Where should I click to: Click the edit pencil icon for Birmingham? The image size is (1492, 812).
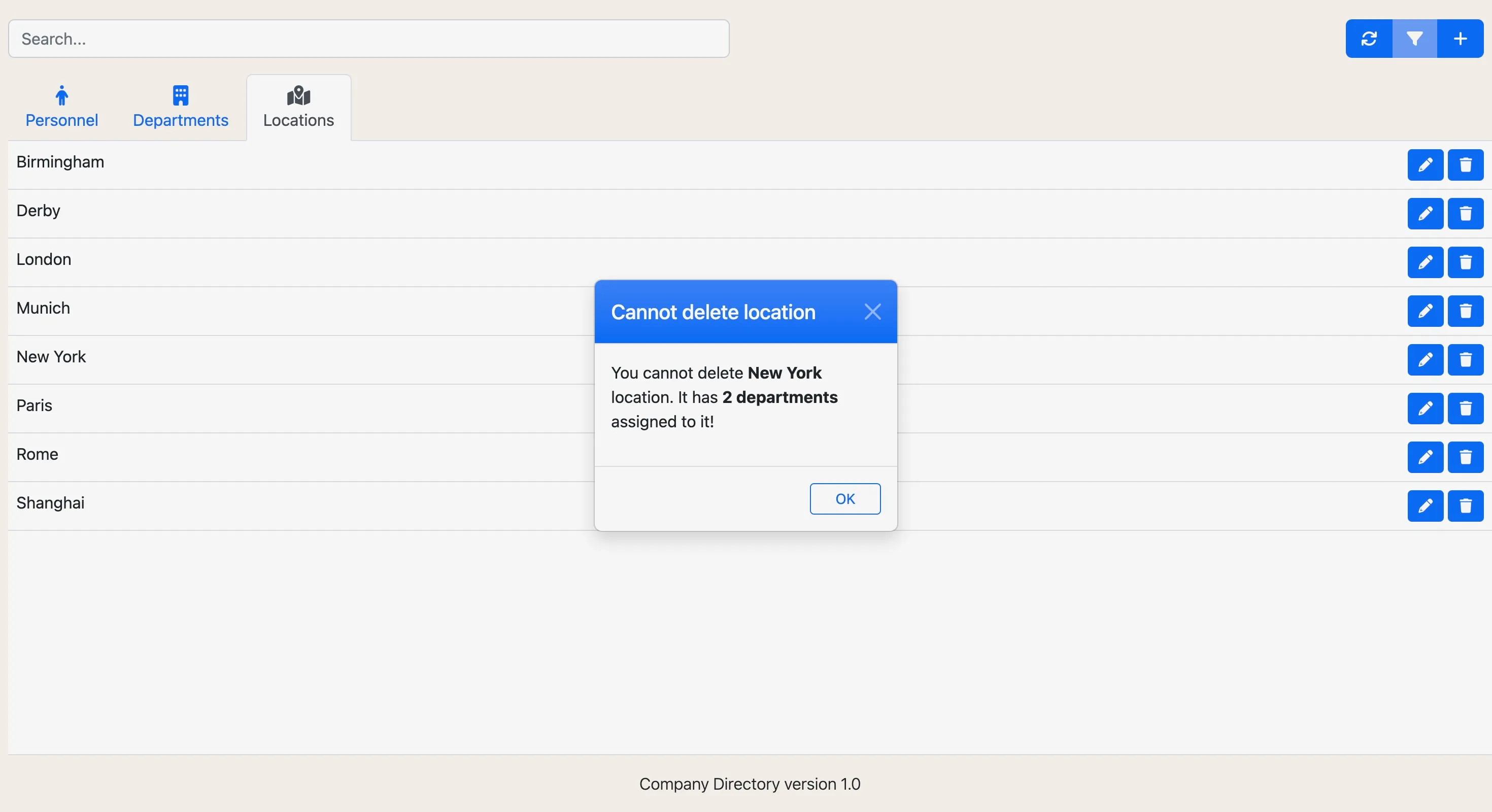point(1426,164)
